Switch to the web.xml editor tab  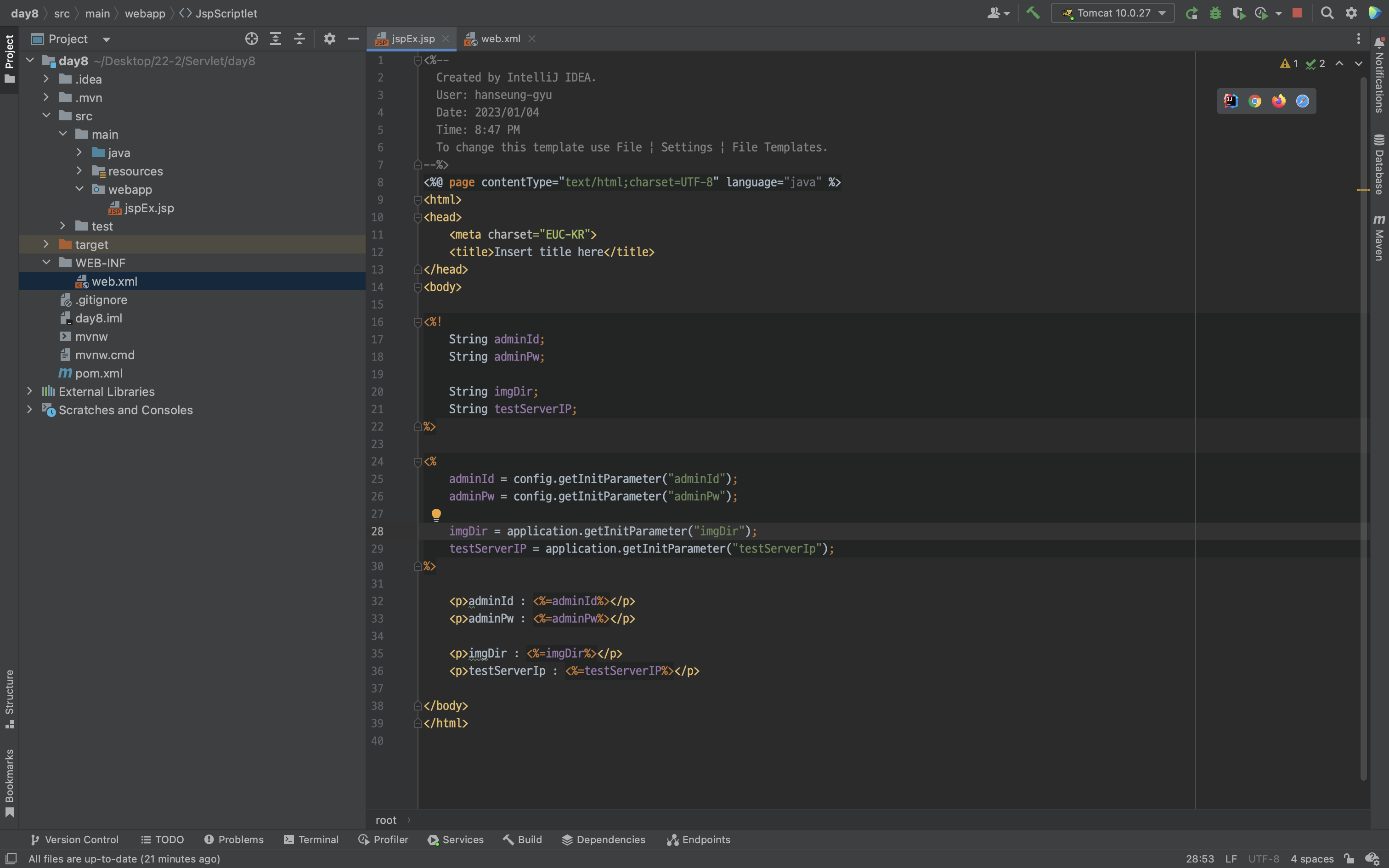click(500, 39)
